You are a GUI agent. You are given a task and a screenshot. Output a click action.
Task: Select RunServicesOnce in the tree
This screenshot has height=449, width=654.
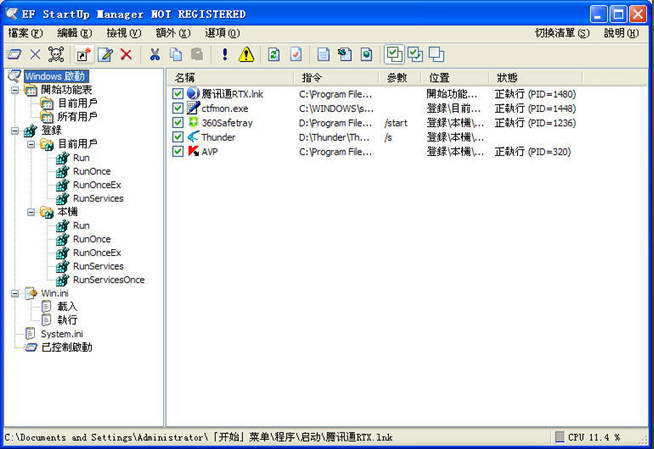tap(108, 280)
